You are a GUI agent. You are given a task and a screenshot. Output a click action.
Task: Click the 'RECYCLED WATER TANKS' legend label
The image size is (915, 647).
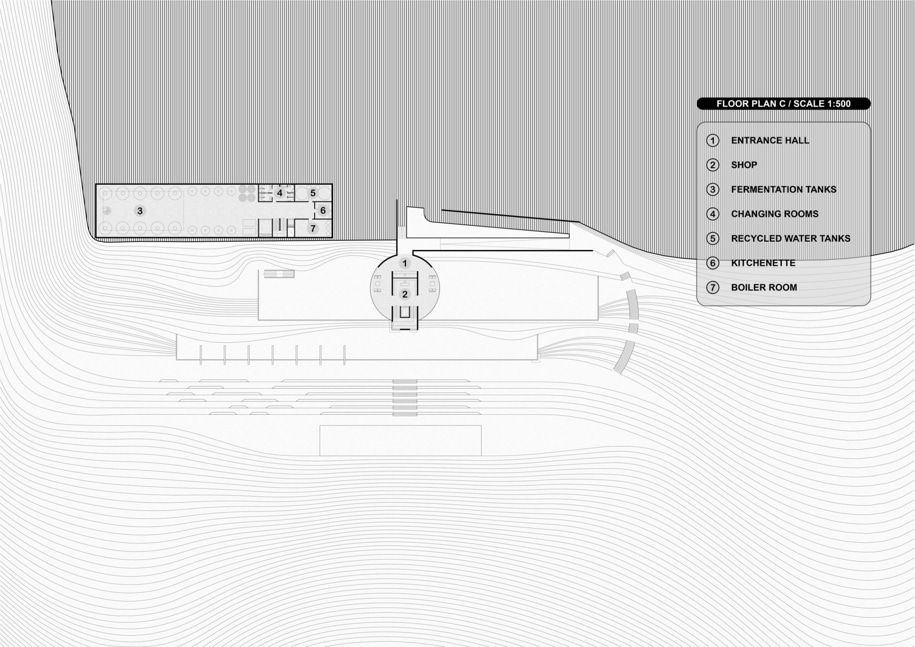point(790,239)
